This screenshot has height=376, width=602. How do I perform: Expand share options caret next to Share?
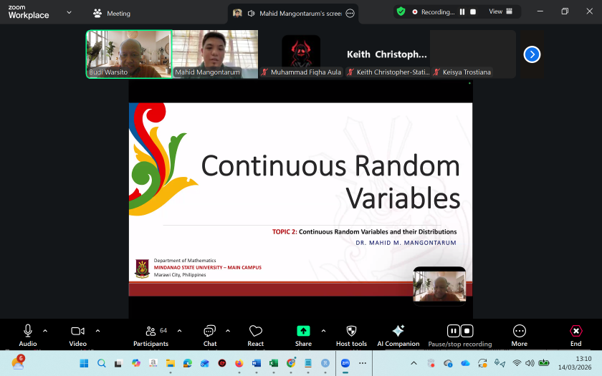(323, 331)
